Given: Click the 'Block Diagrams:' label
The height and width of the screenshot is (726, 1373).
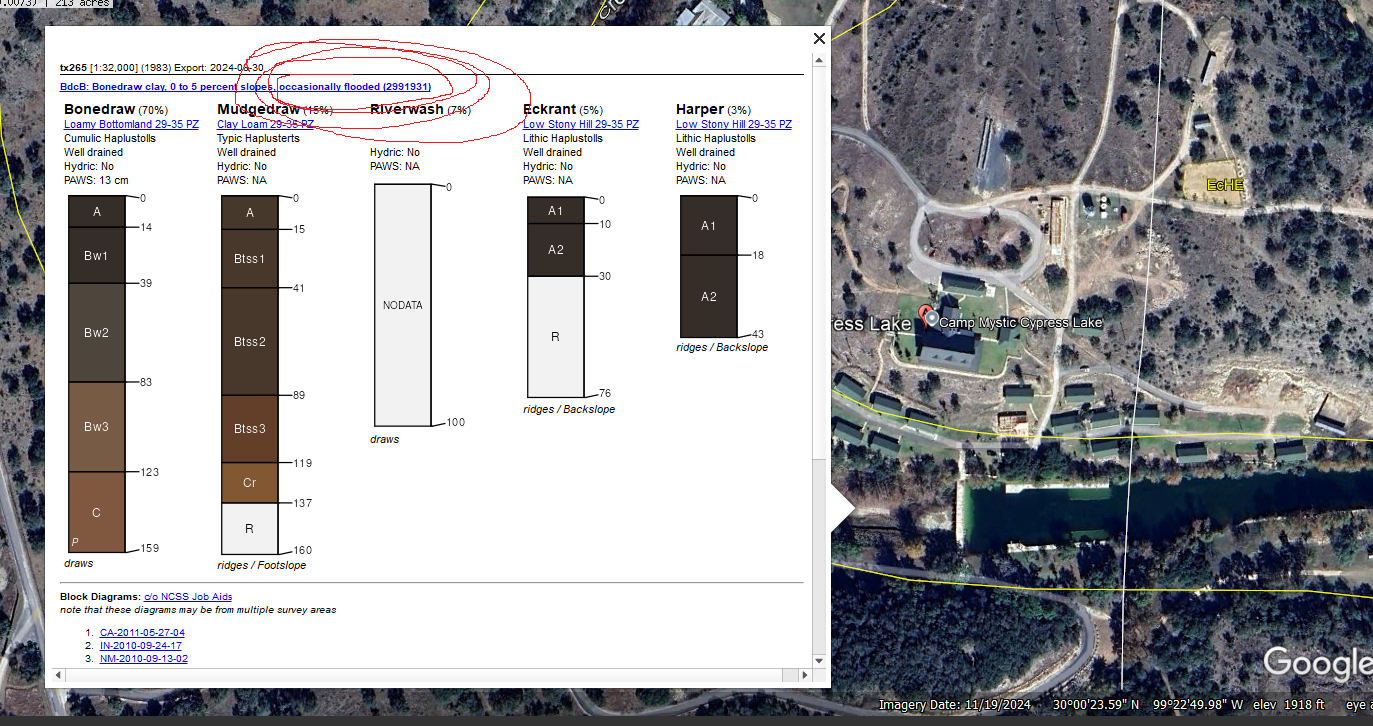Looking at the screenshot, I should (100, 596).
